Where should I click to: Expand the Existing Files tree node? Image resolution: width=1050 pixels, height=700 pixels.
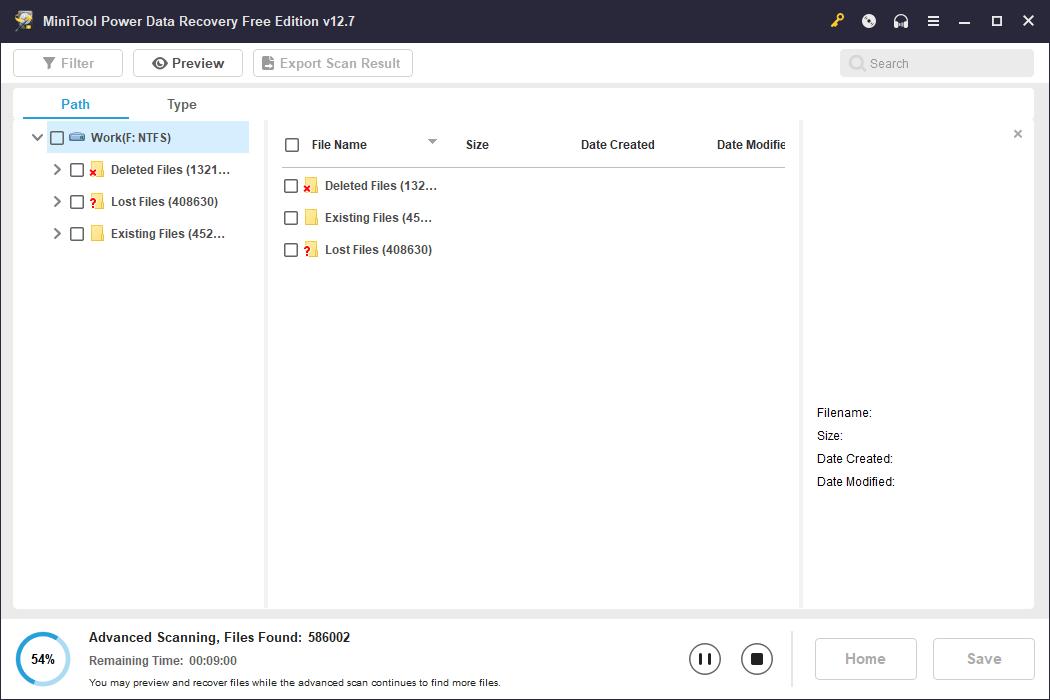coord(57,233)
